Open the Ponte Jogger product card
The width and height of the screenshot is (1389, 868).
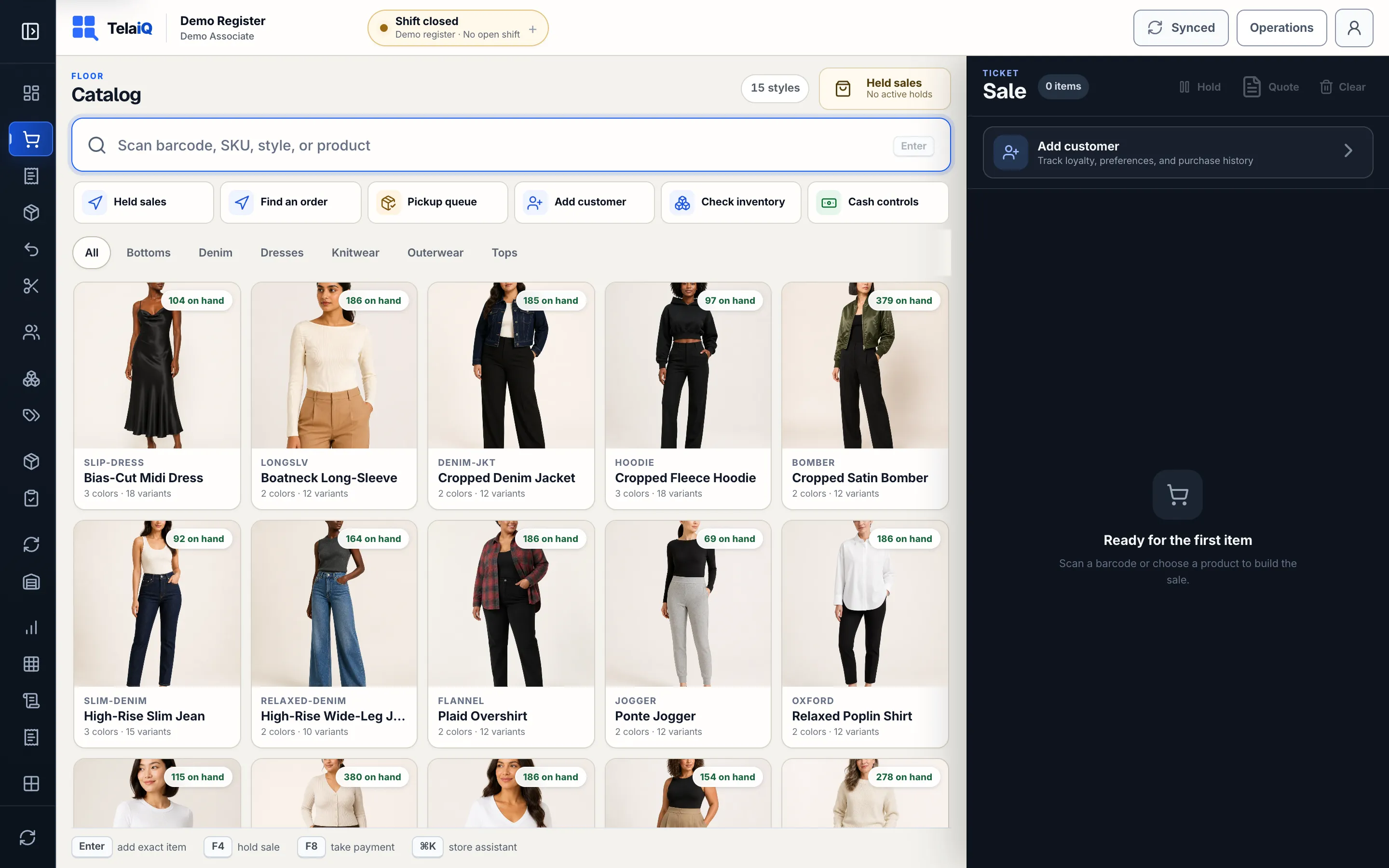click(688, 634)
